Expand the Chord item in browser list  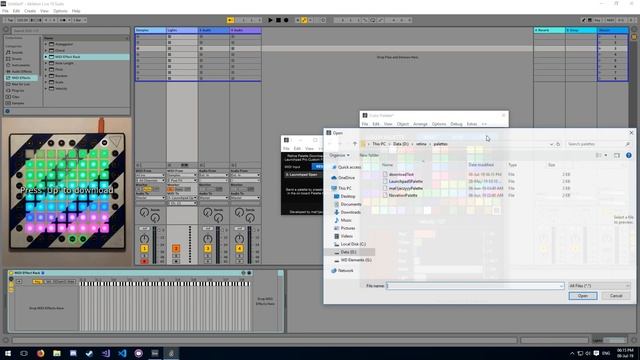46,51
